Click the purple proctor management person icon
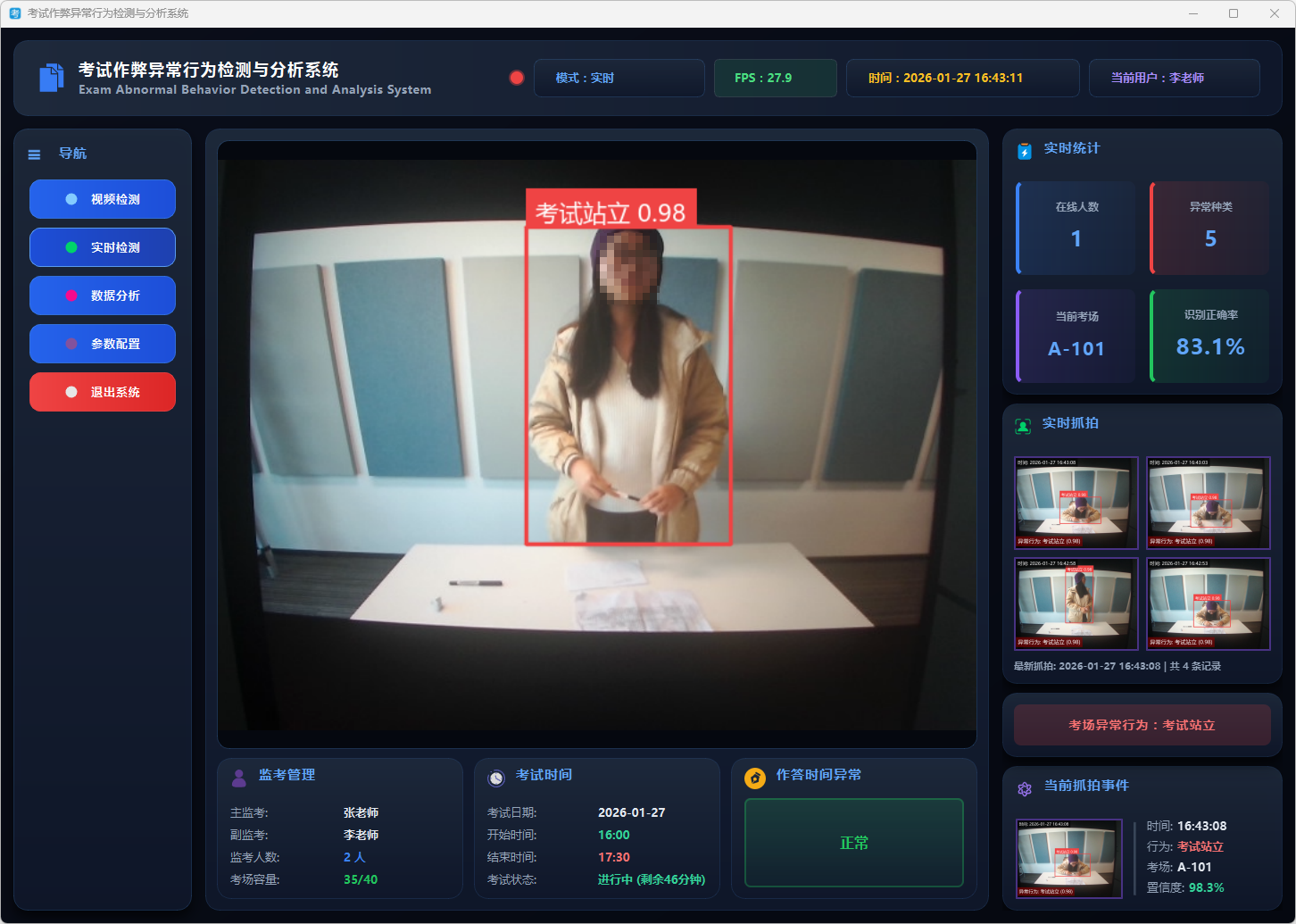The width and height of the screenshot is (1296, 924). [x=239, y=778]
